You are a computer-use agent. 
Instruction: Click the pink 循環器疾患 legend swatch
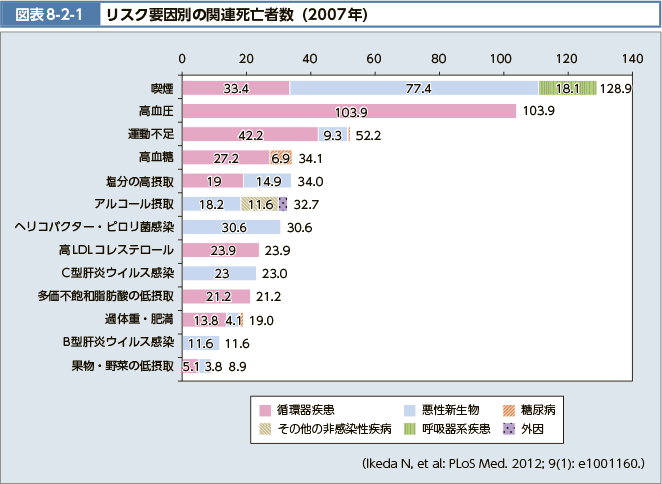tap(266, 409)
